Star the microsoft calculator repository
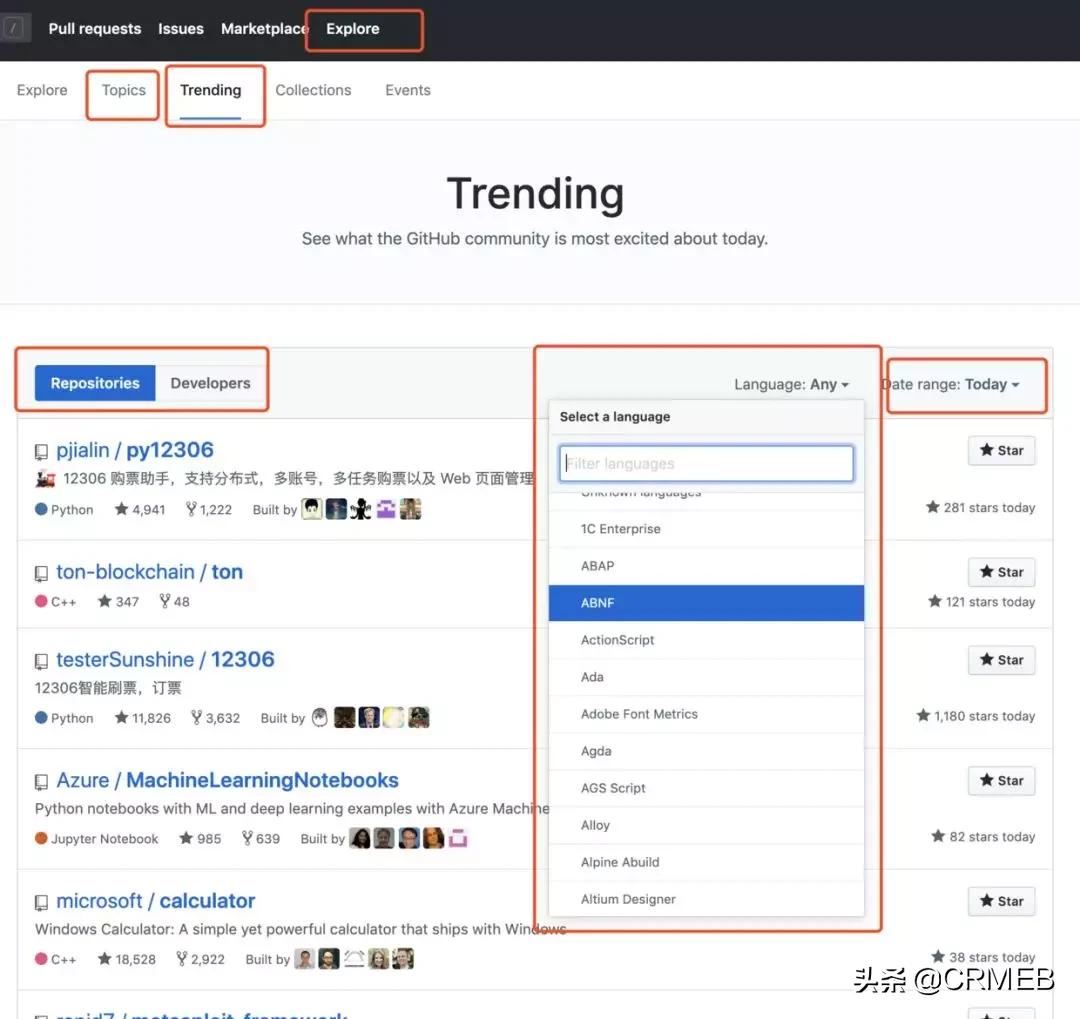 point(1001,901)
